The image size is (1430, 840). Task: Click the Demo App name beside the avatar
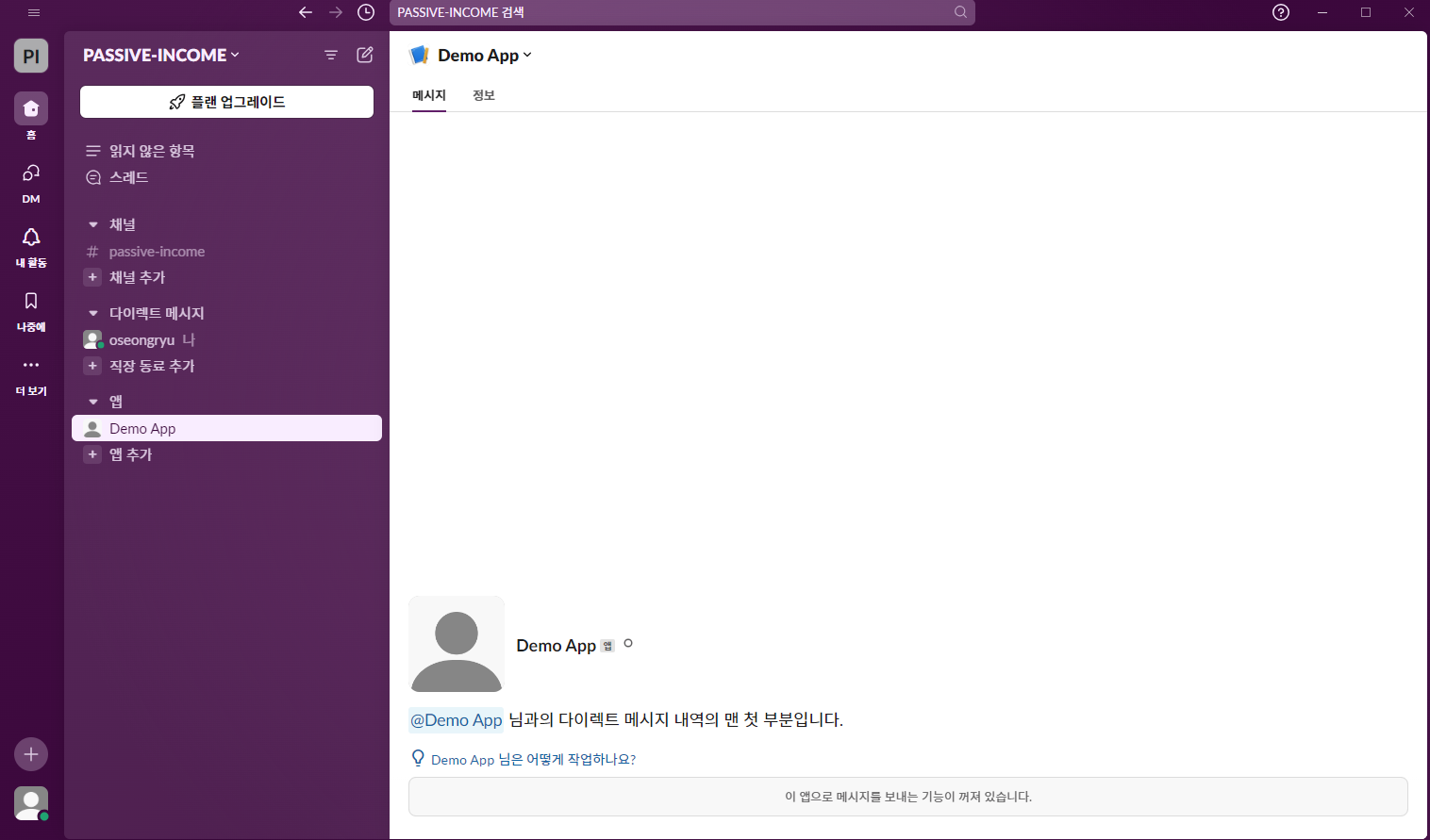coord(556,646)
